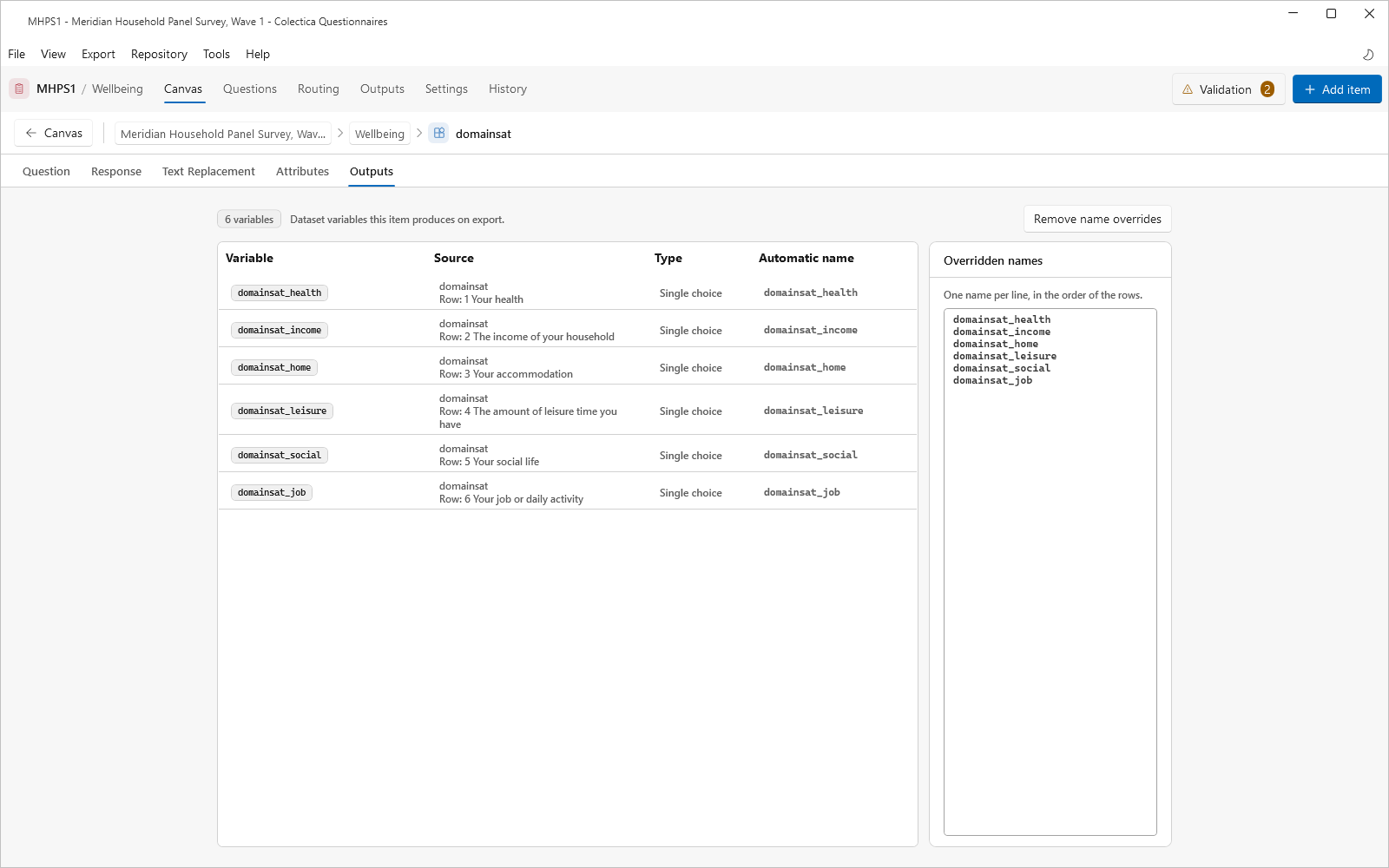Click Remove name overrides button
The width and height of the screenshot is (1389, 868).
click(1097, 219)
